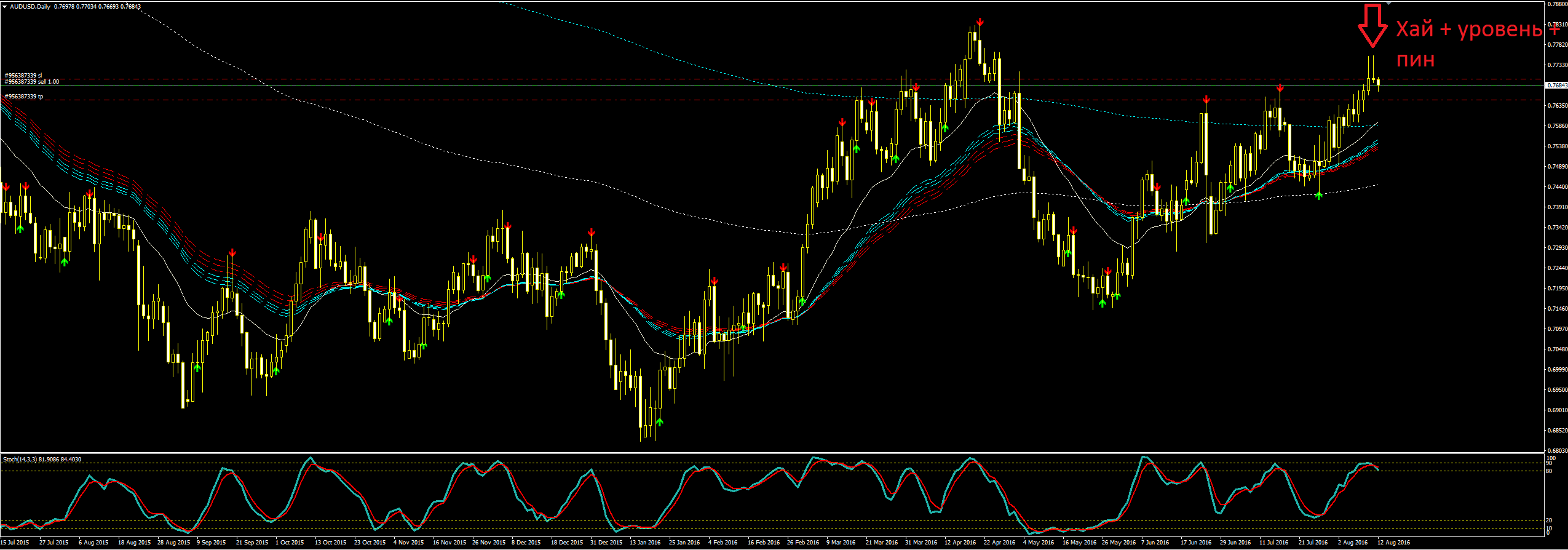Click the 0.78800 price scale label
The width and height of the screenshot is (1568, 550).
[x=1556, y=4]
